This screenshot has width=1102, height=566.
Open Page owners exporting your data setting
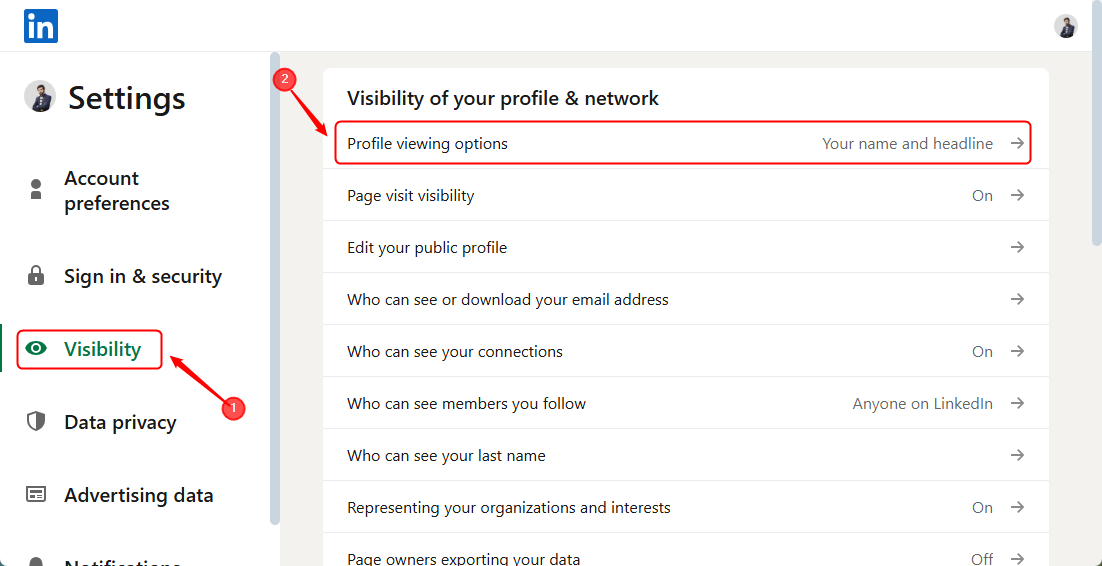tap(686, 554)
